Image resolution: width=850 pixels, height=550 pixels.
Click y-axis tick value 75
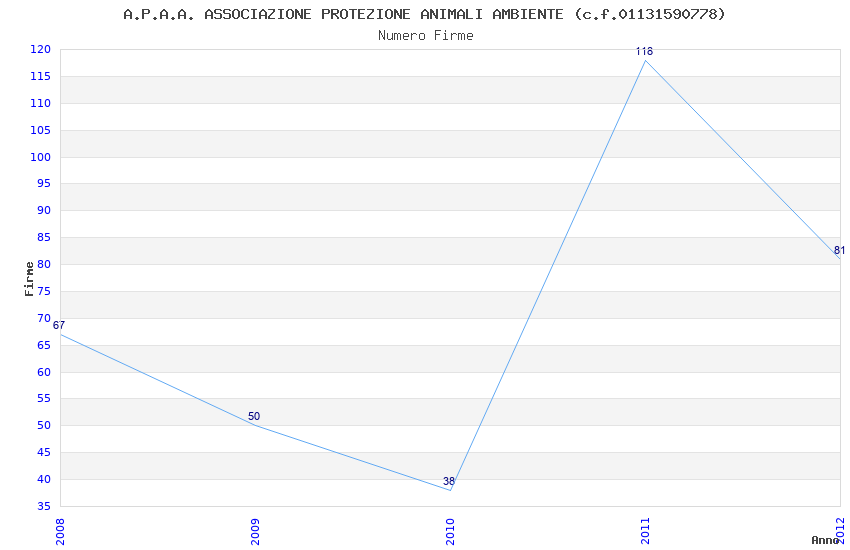point(44,291)
